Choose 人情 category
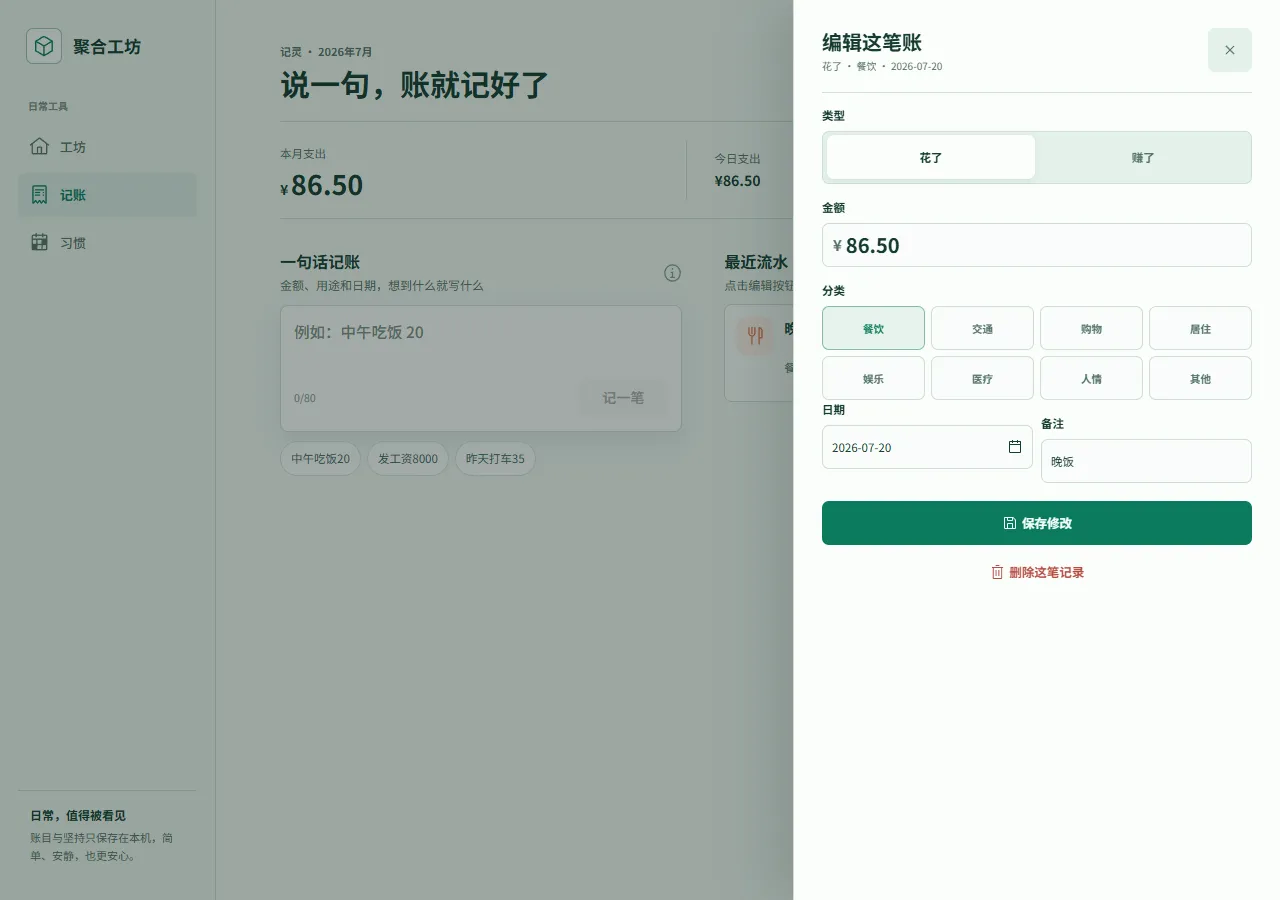 pos(1091,378)
